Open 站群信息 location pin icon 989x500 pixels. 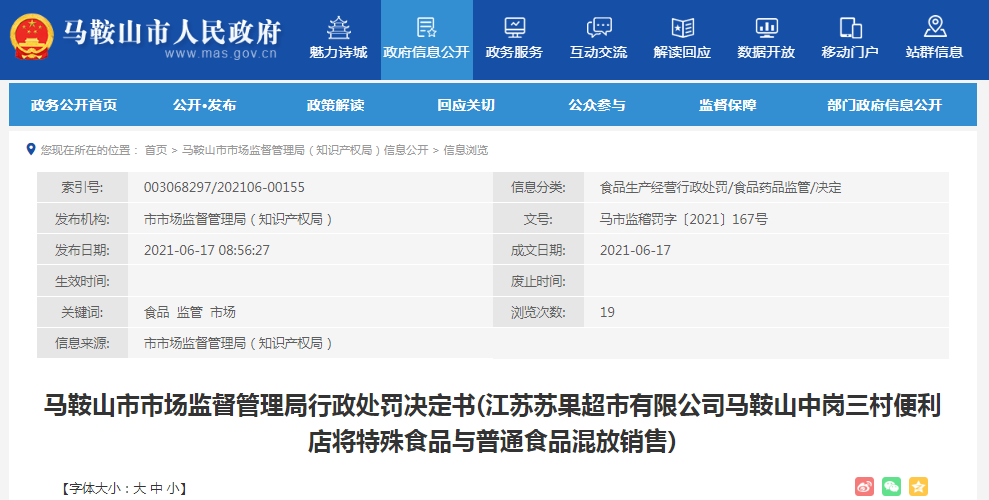[934, 27]
